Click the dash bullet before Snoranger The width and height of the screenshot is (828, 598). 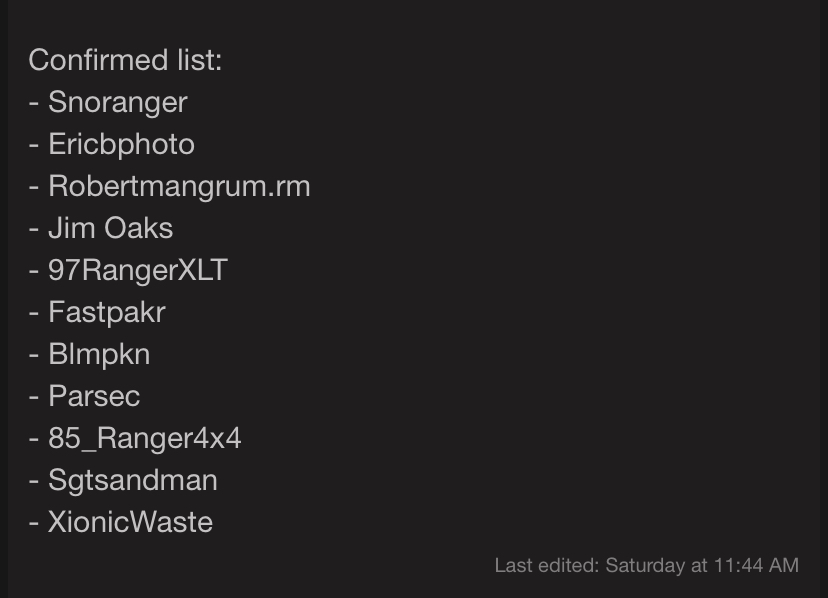34,103
